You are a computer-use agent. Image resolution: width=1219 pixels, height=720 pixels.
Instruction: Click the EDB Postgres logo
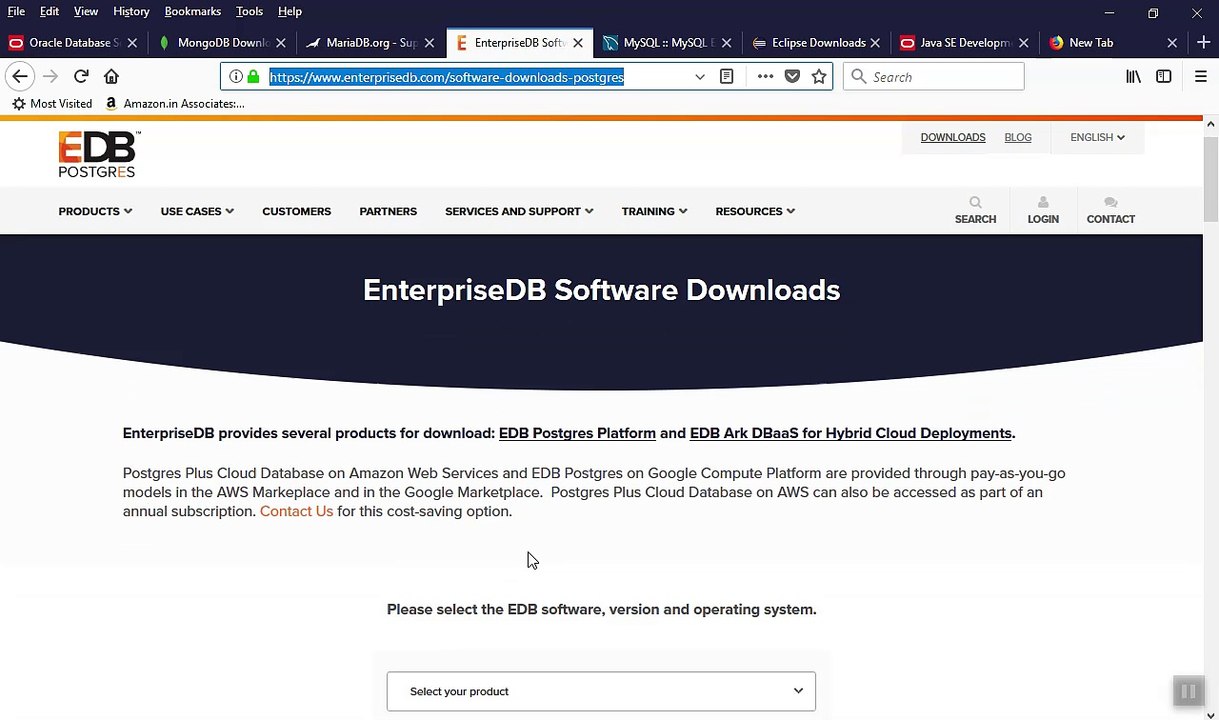[98, 155]
